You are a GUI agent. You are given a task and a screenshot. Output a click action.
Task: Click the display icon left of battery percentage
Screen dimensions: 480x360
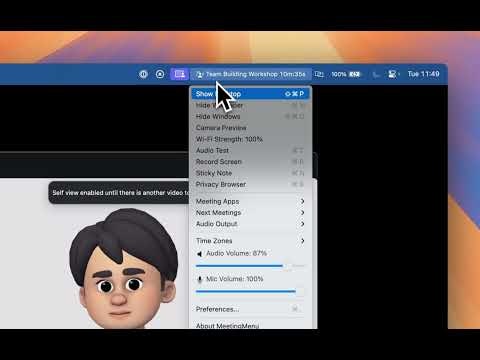coord(319,74)
